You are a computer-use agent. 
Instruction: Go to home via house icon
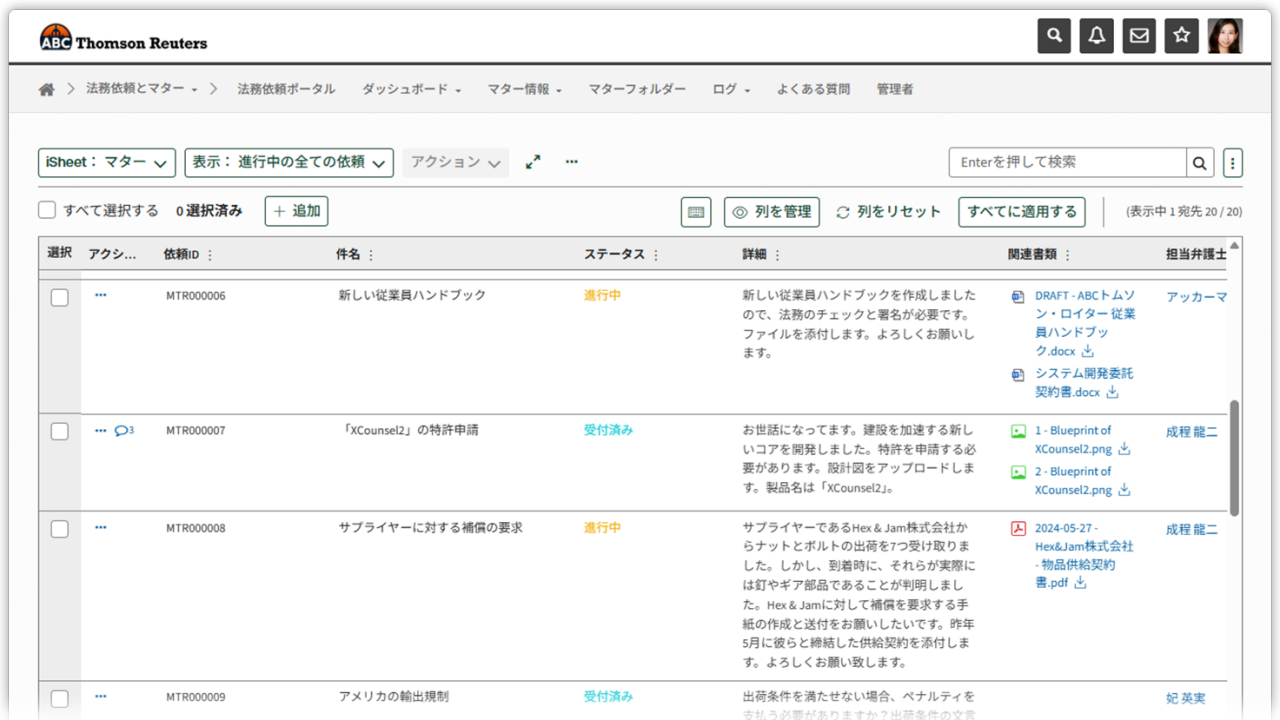(x=46, y=90)
